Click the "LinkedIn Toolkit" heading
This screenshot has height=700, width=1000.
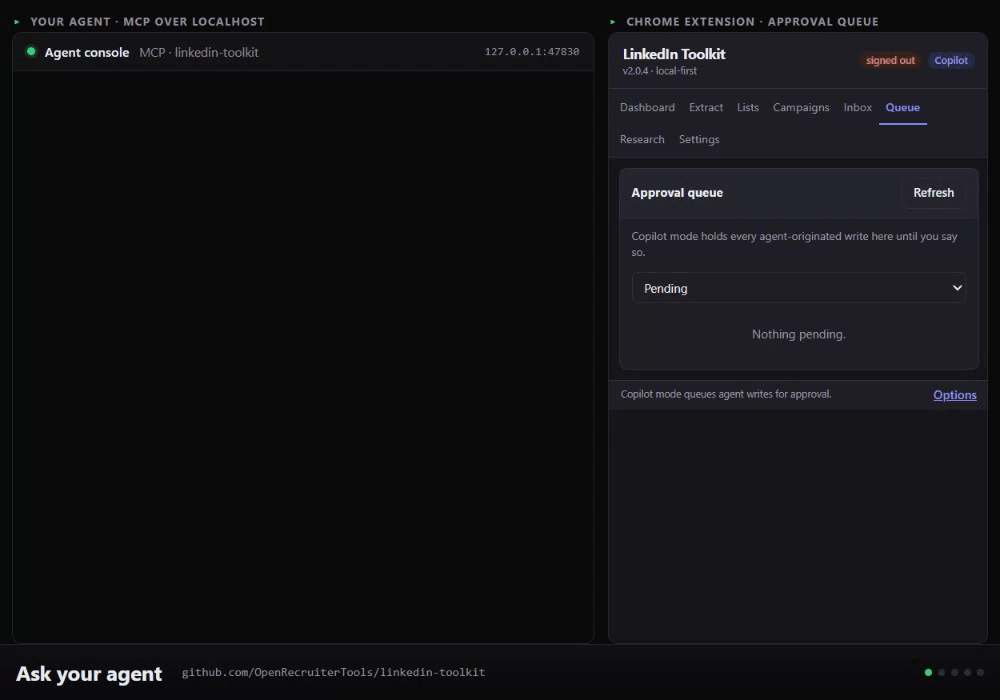coord(674,54)
